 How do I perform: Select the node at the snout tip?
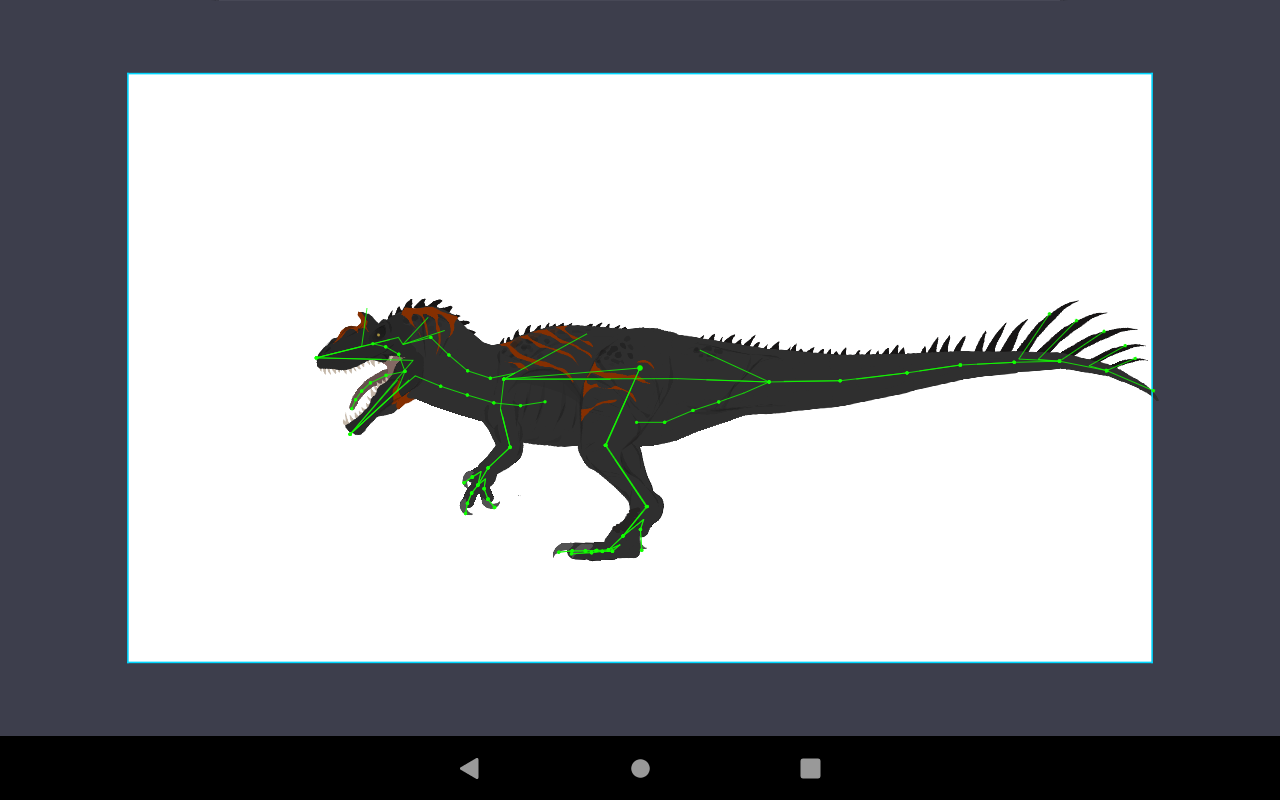click(x=317, y=357)
